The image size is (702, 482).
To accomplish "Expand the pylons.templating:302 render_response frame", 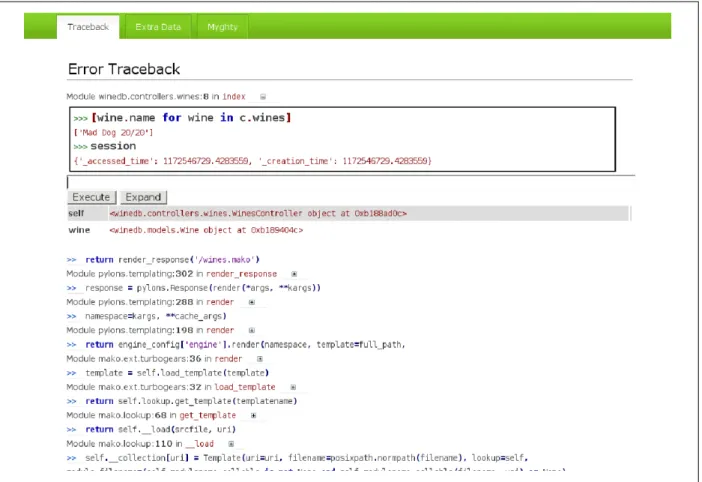I will pyautogui.click(x=294, y=274).
